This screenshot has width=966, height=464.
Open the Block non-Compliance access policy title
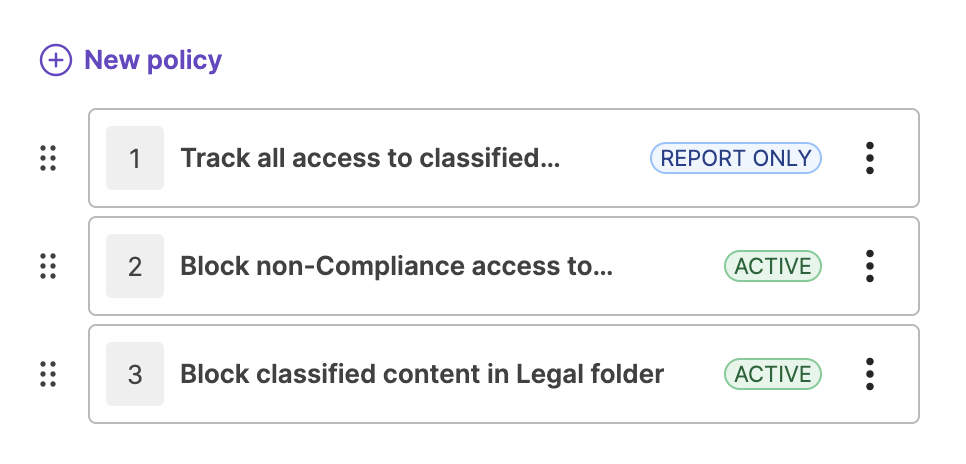396,266
